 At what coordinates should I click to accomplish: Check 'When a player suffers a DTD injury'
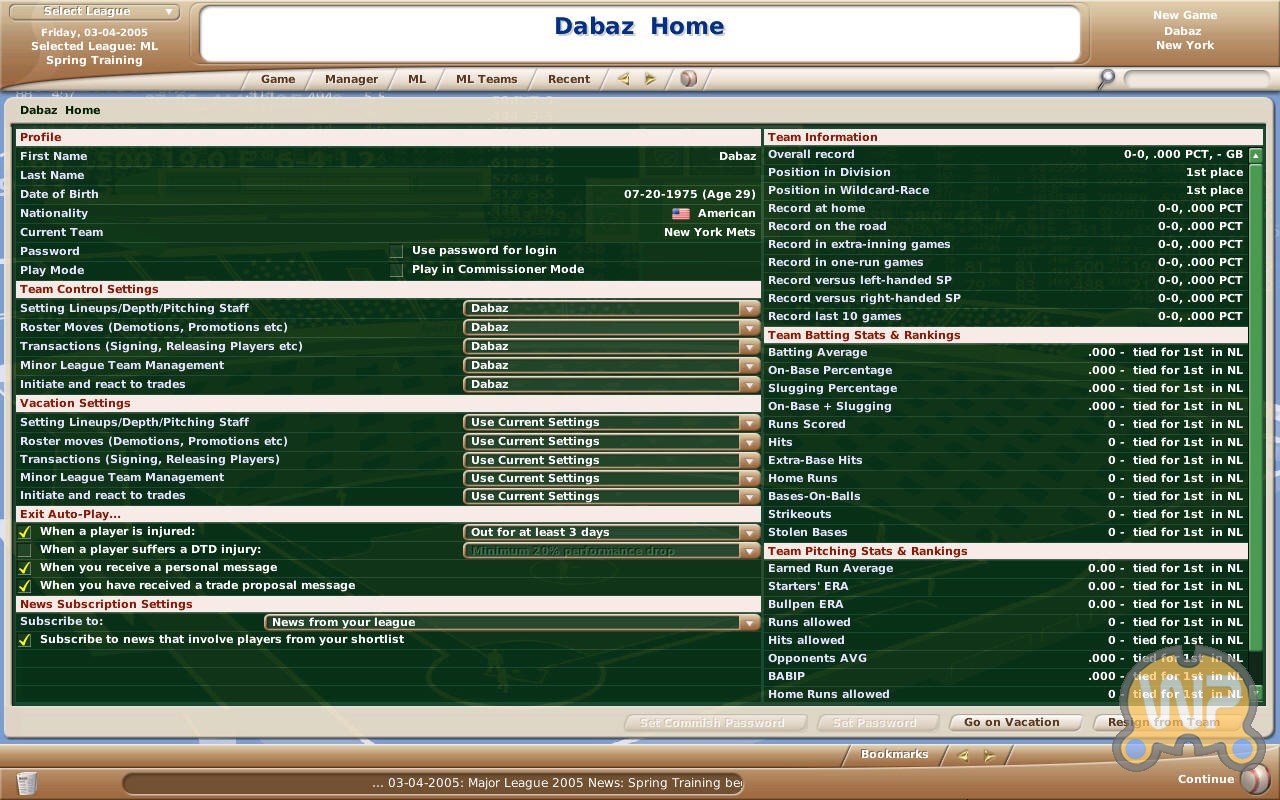point(25,550)
